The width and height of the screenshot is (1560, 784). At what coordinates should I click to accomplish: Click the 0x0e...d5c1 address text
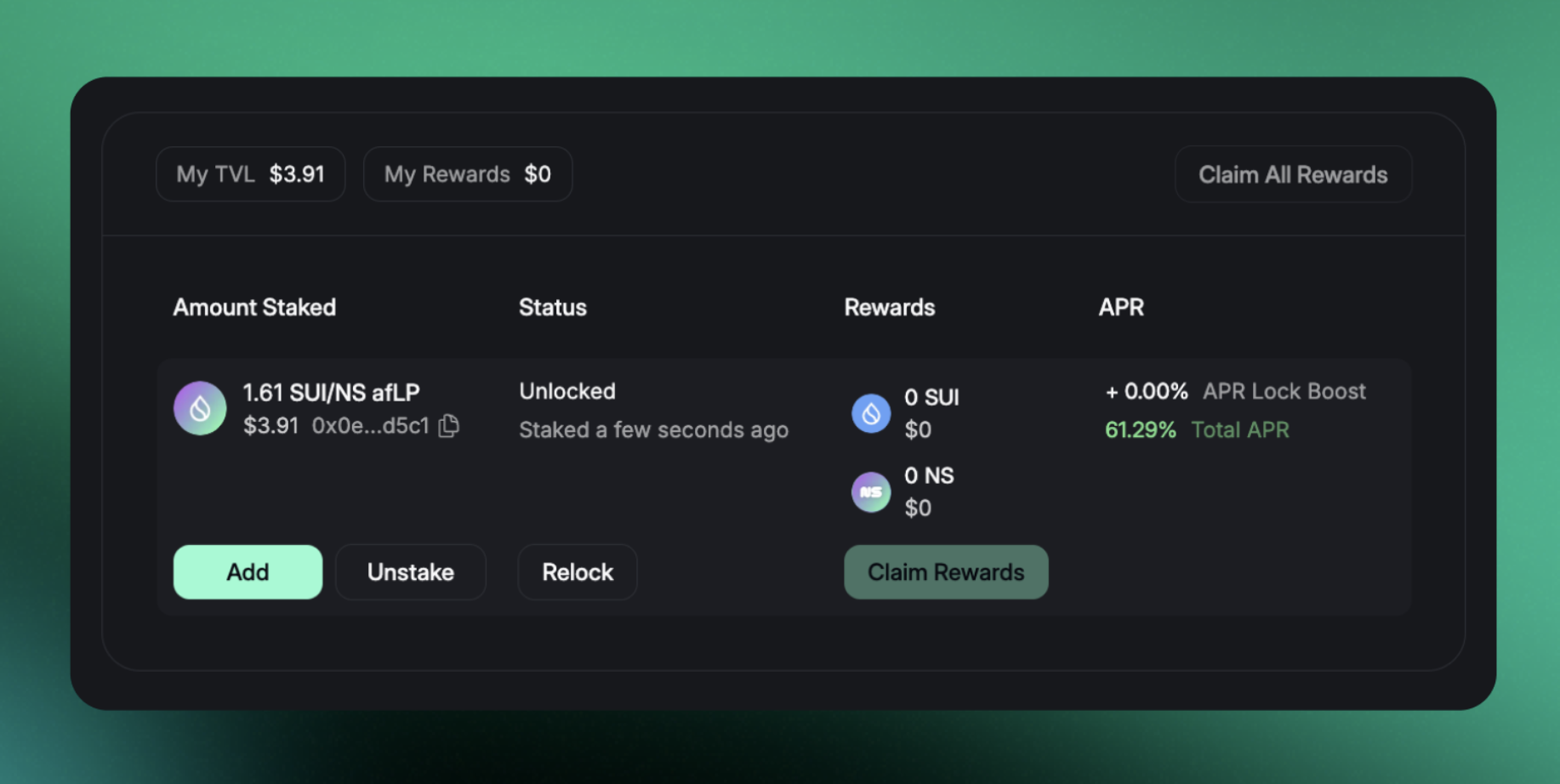[370, 425]
